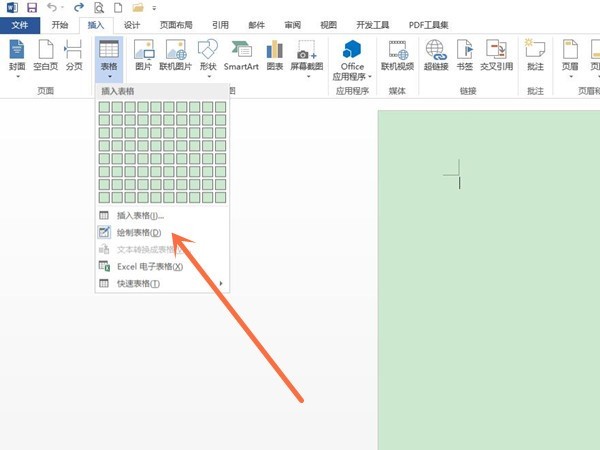Open the 形状 shapes gallery

pyautogui.click(x=208, y=55)
